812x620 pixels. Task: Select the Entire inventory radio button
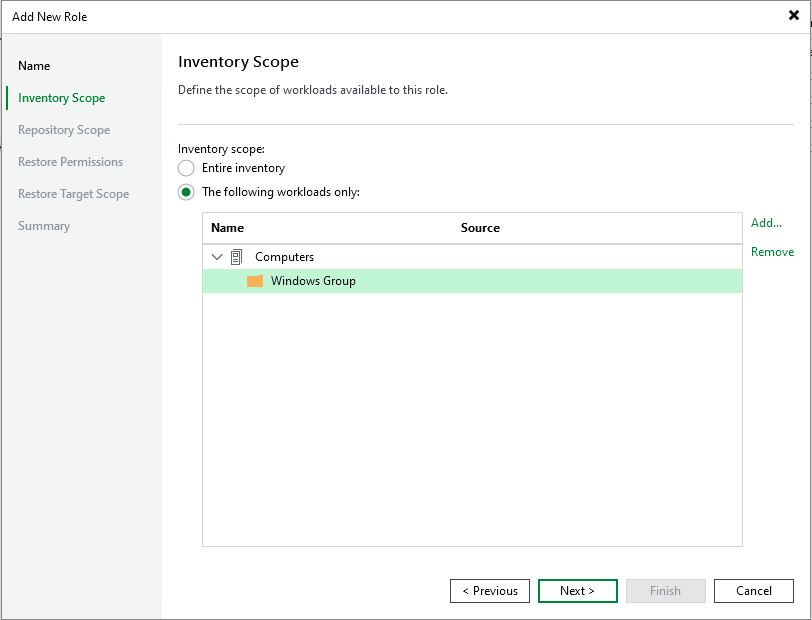tap(186, 168)
